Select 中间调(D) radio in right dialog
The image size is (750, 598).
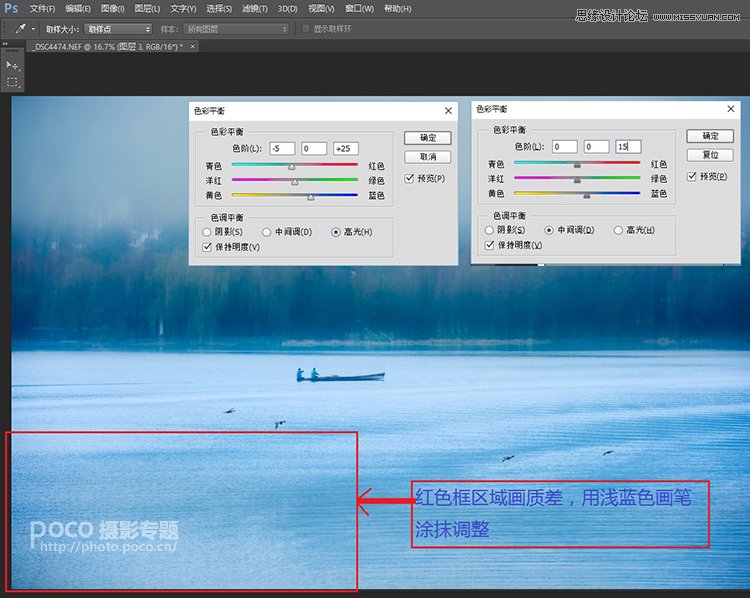(549, 230)
